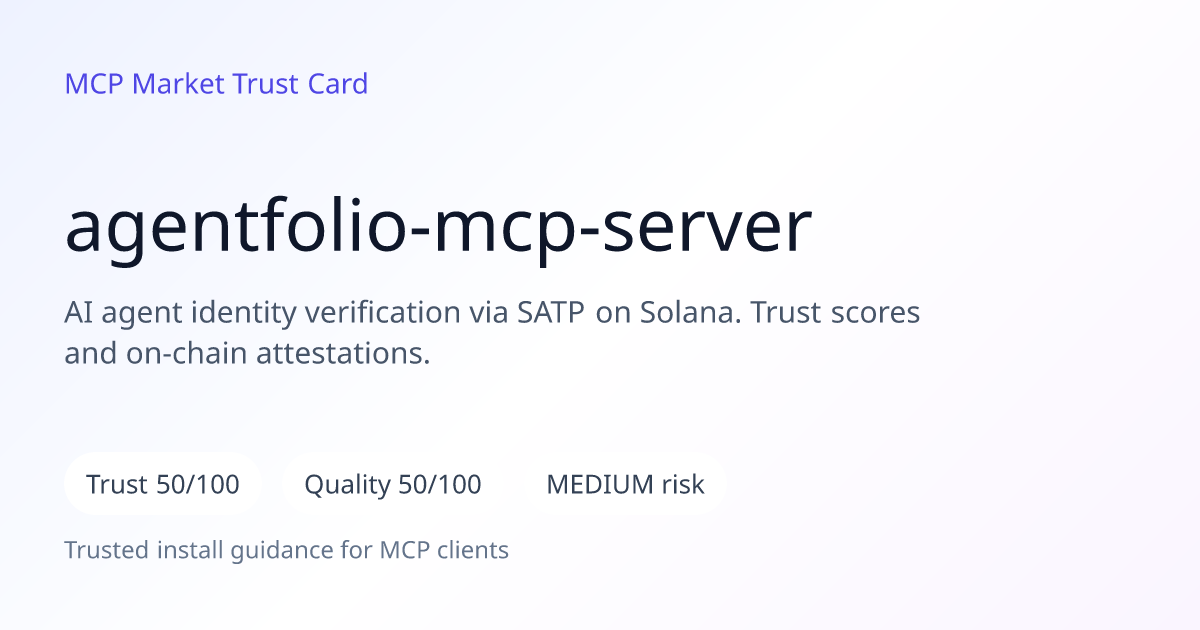Open the agentfolio-mcp-server title

coord(438,229)
